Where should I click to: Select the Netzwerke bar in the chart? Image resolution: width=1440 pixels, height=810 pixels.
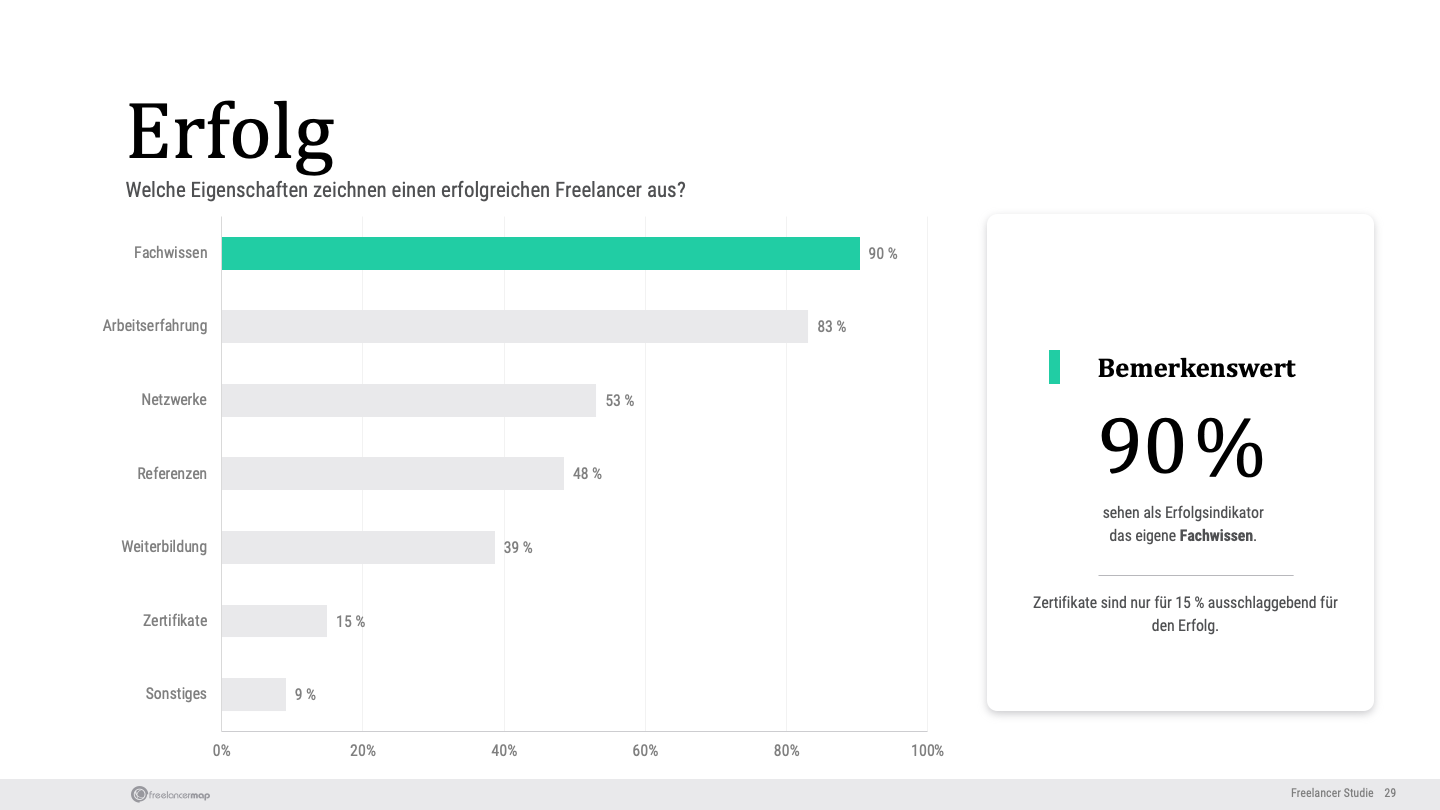click(x=408, y=400)
